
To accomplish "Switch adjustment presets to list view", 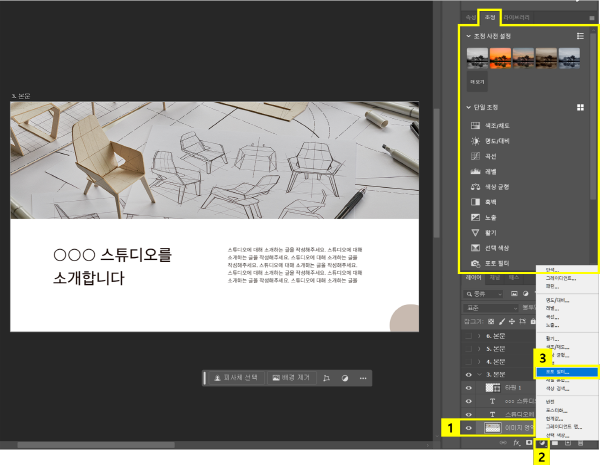I will [x=580, y=36].
